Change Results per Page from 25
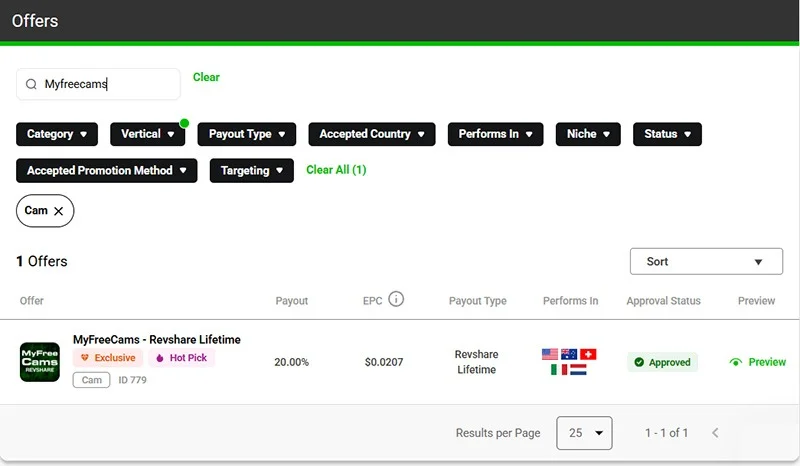800x466 pixels. [x=584, y=433]
